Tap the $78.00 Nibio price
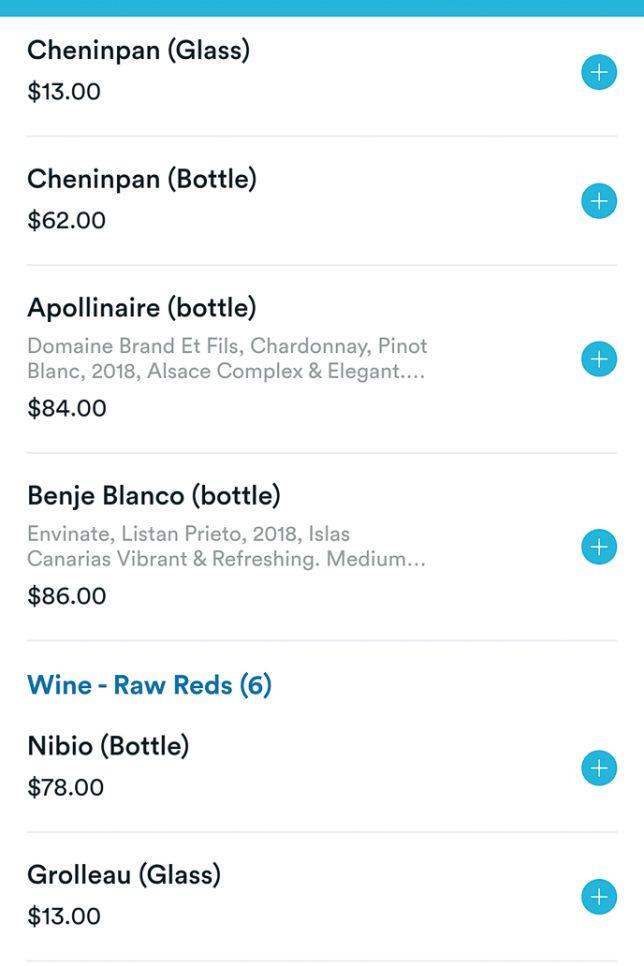644x966 pixels. [65, 787]
